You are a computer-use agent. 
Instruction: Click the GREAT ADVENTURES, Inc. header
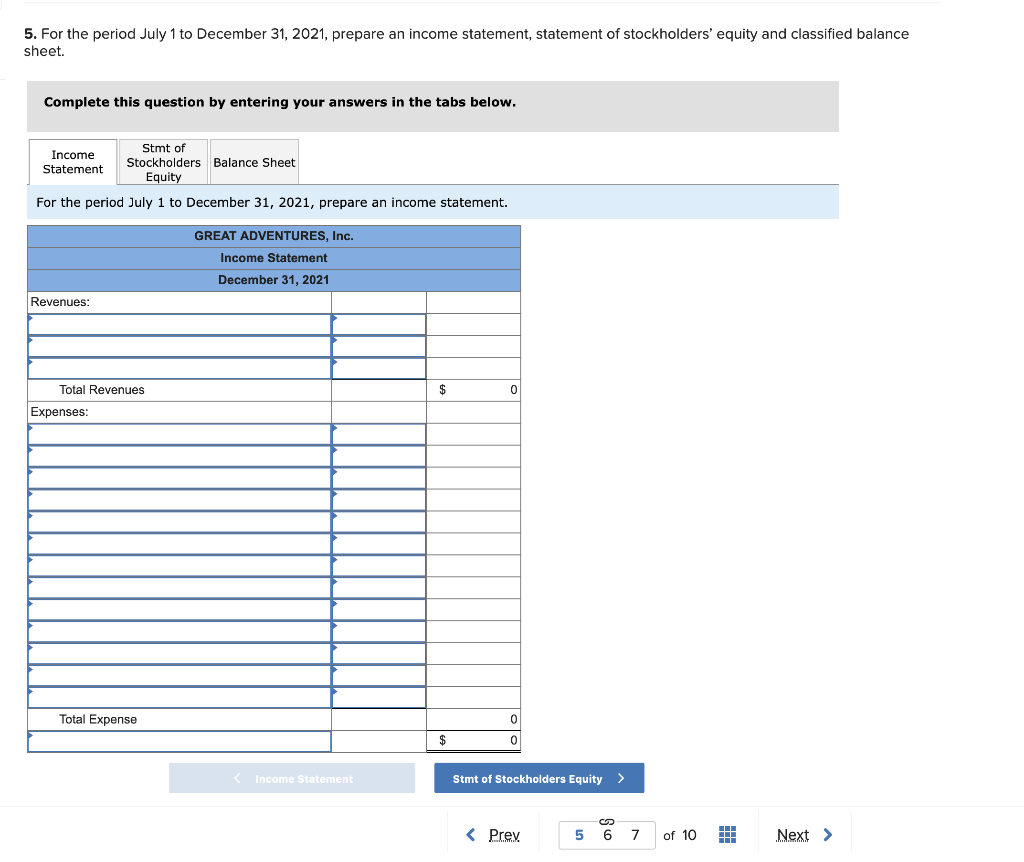(274, 236)
